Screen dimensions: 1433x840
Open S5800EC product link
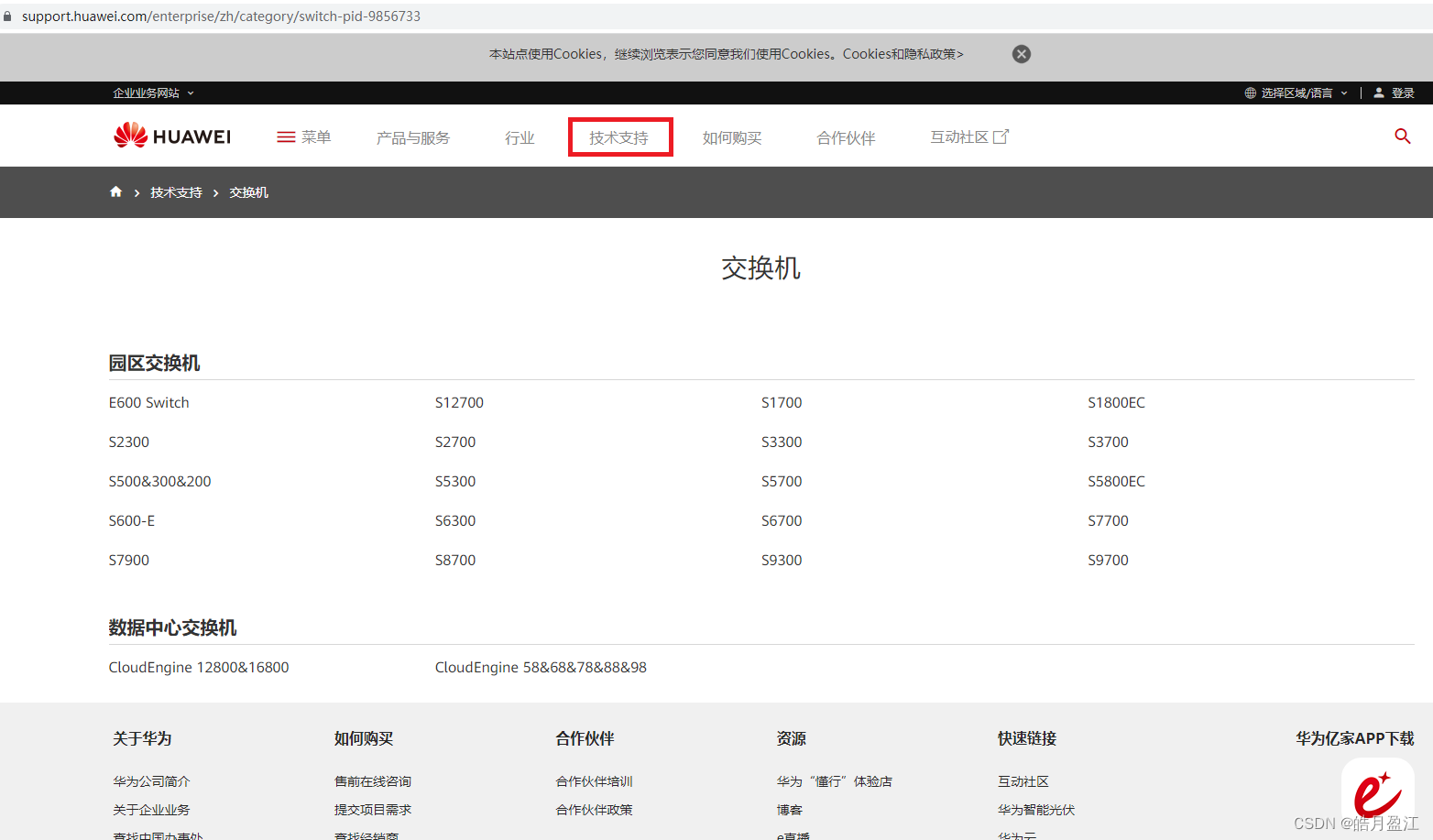(1116, 481)
